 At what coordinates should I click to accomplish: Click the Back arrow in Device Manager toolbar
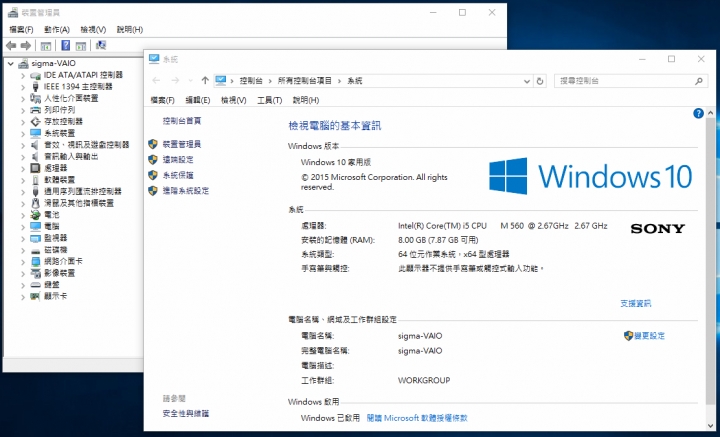(11, 45)
